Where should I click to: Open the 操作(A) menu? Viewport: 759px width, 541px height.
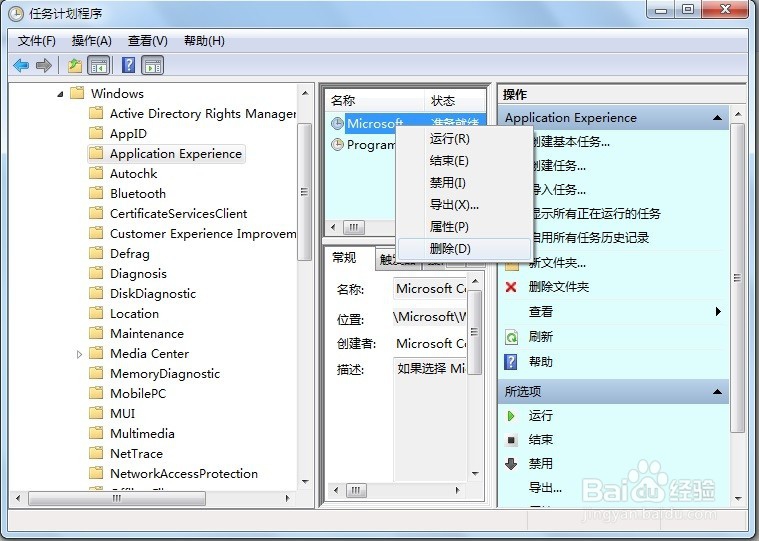[x=91, y=41]
